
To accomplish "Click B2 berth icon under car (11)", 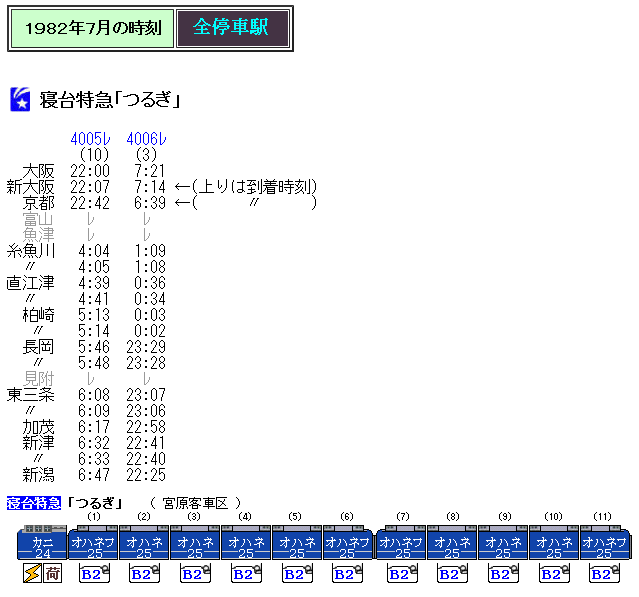I will 604,573.
